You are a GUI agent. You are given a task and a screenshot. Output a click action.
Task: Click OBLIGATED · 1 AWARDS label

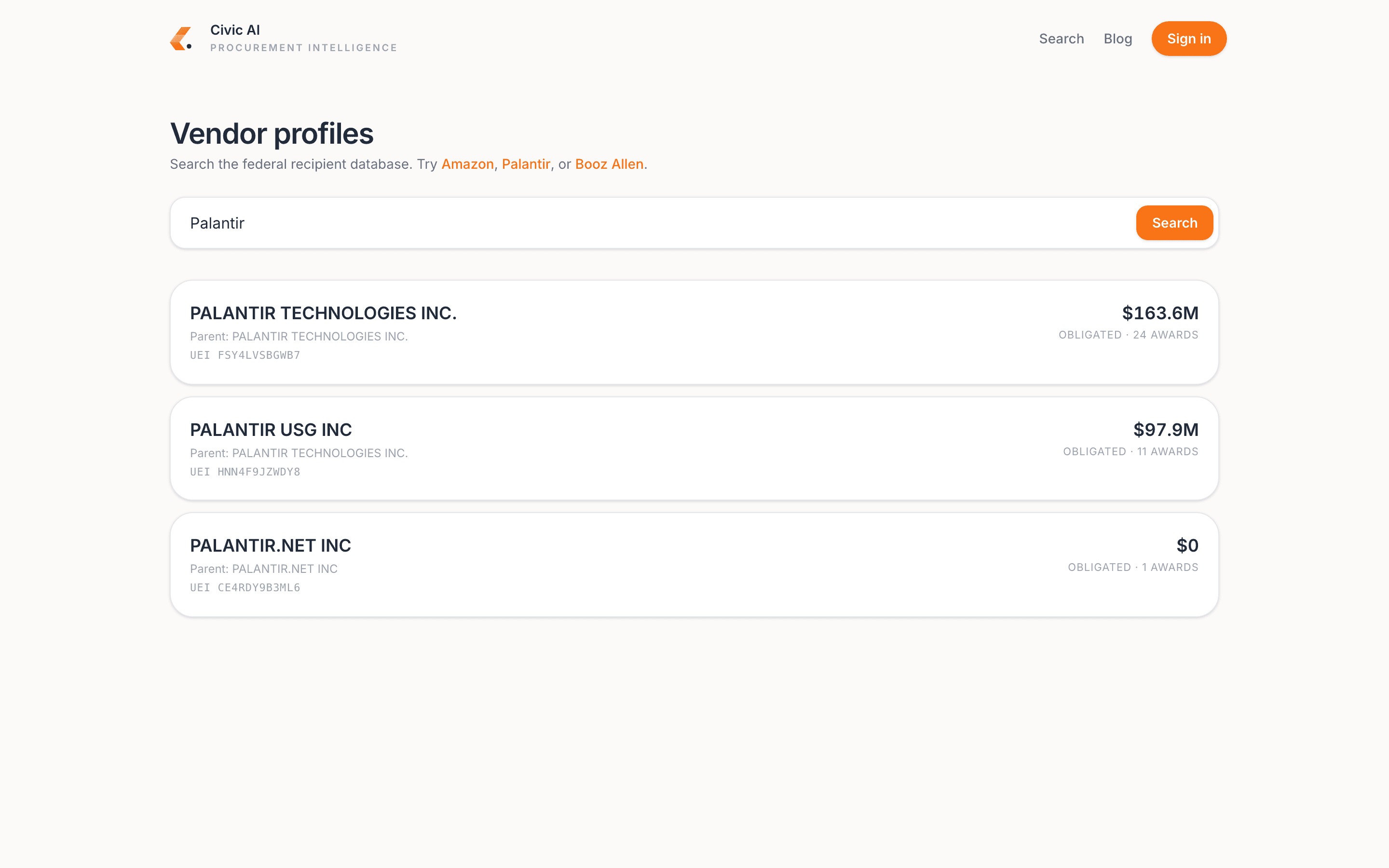tap(1133, 567)
